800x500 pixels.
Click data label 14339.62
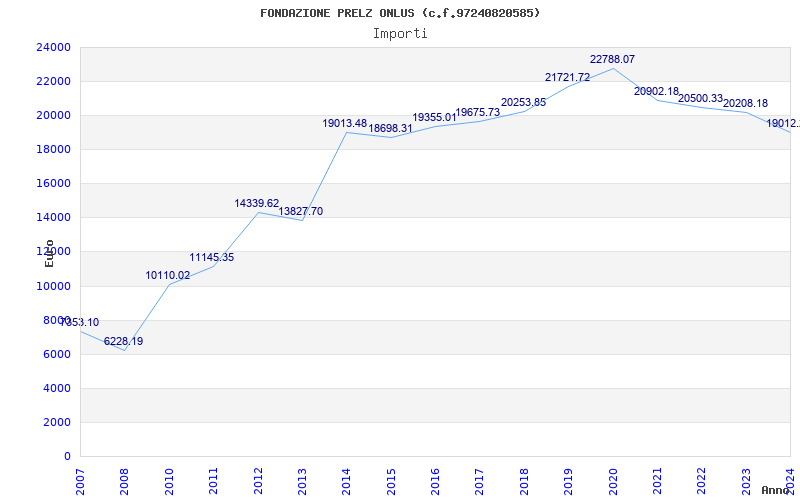[257, 204]
